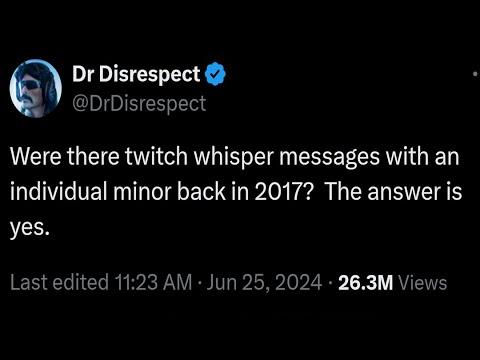Click the 2017? text in the tweet
This screenshot has width=480, height=360.
pyautogui.click(x=284, y=192)
